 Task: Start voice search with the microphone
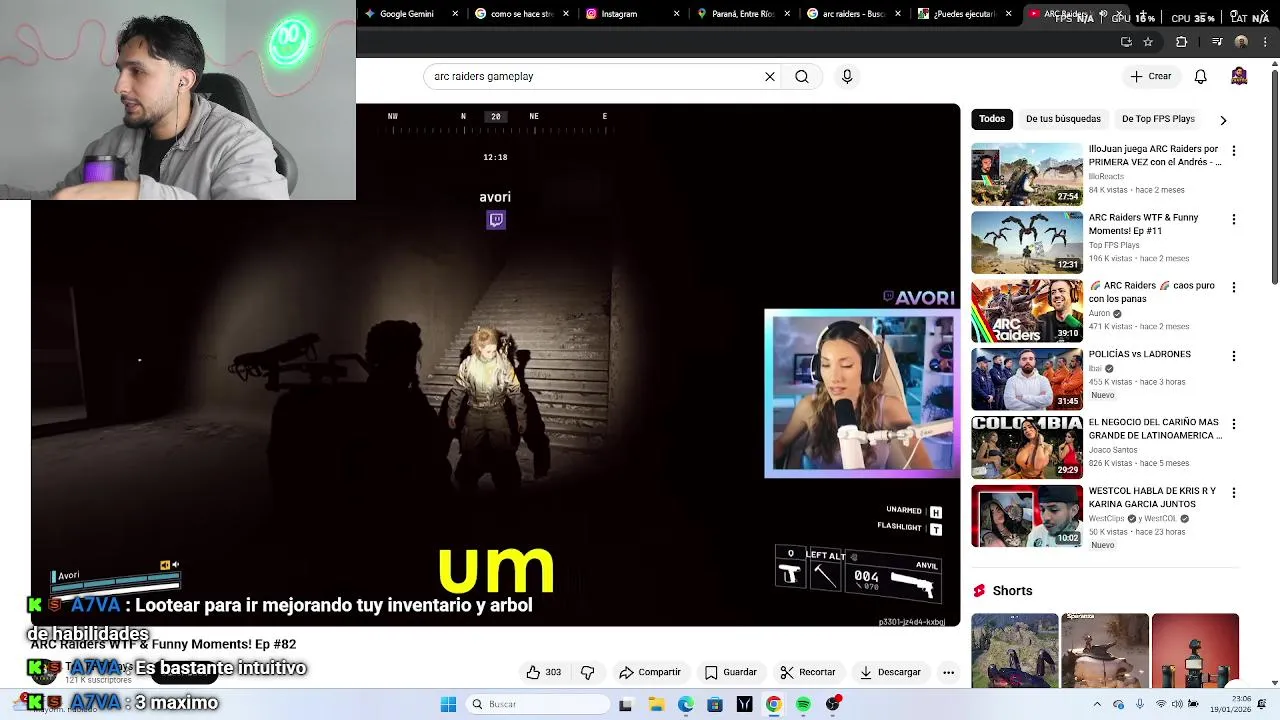pyautogui.click(x=847, y=76)
